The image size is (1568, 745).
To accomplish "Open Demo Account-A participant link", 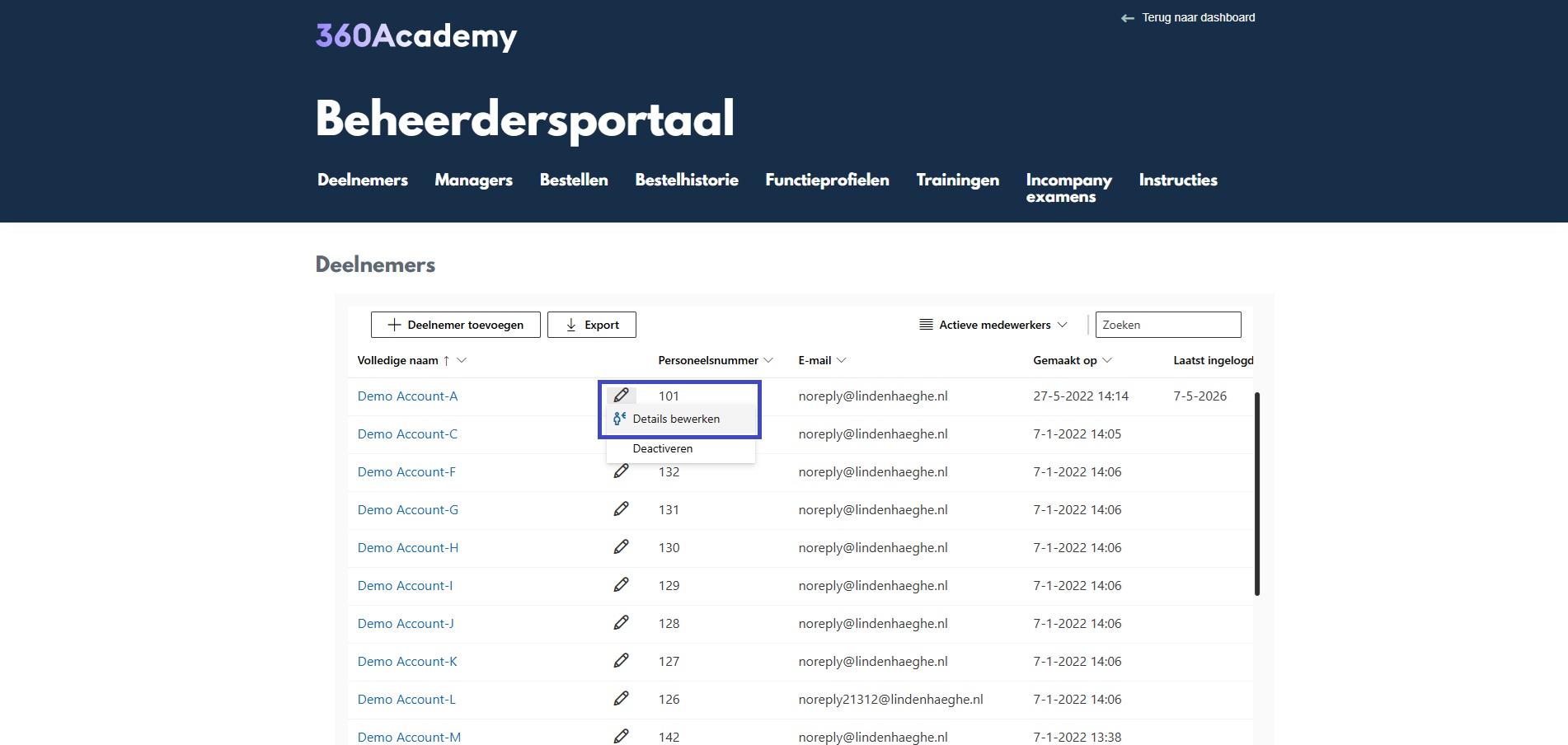I will click(407, 396).
